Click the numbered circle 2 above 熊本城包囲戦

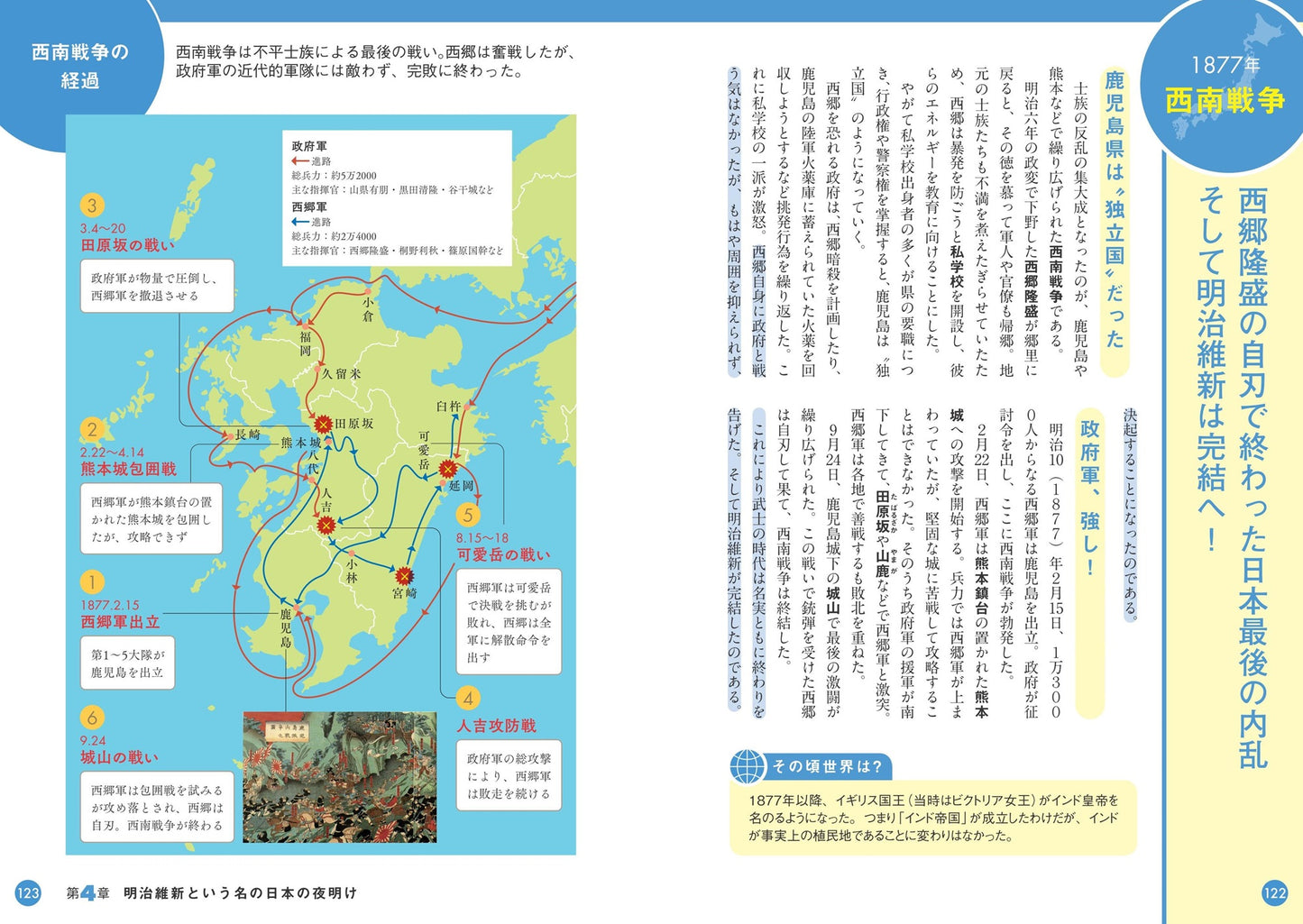(x=91, y=430)
